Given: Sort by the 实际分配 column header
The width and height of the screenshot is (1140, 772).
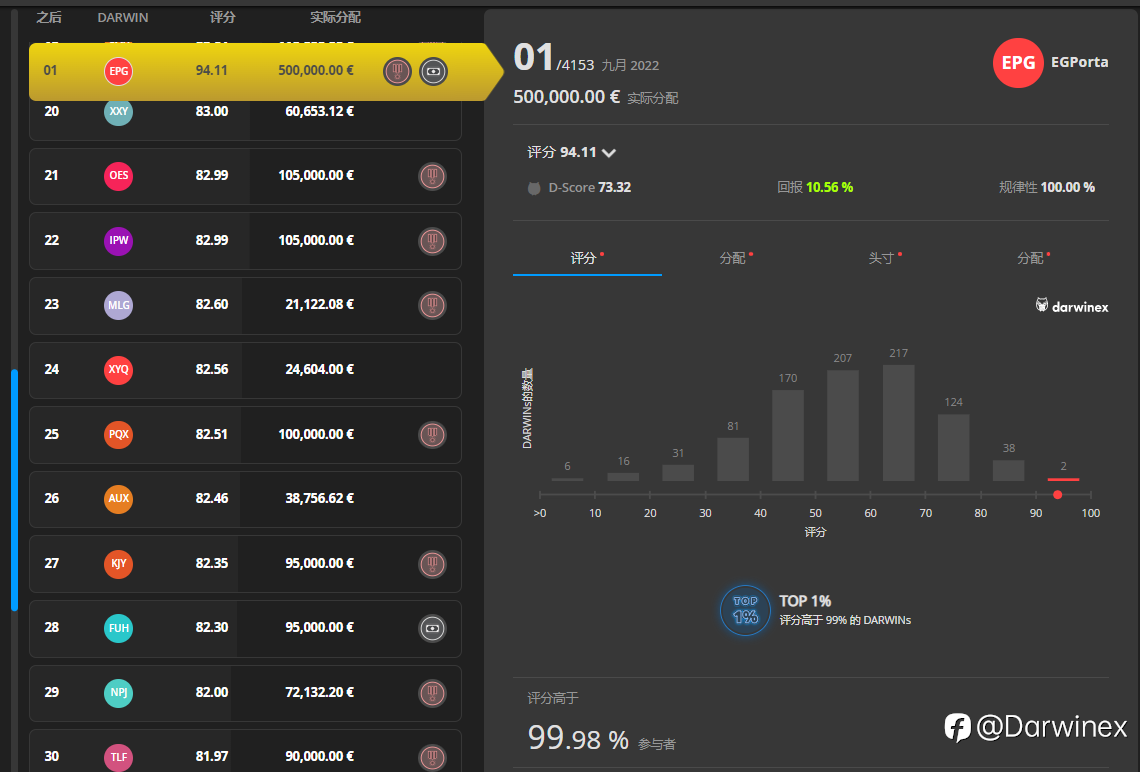Looking at the screenshot, I should [335, 17].
